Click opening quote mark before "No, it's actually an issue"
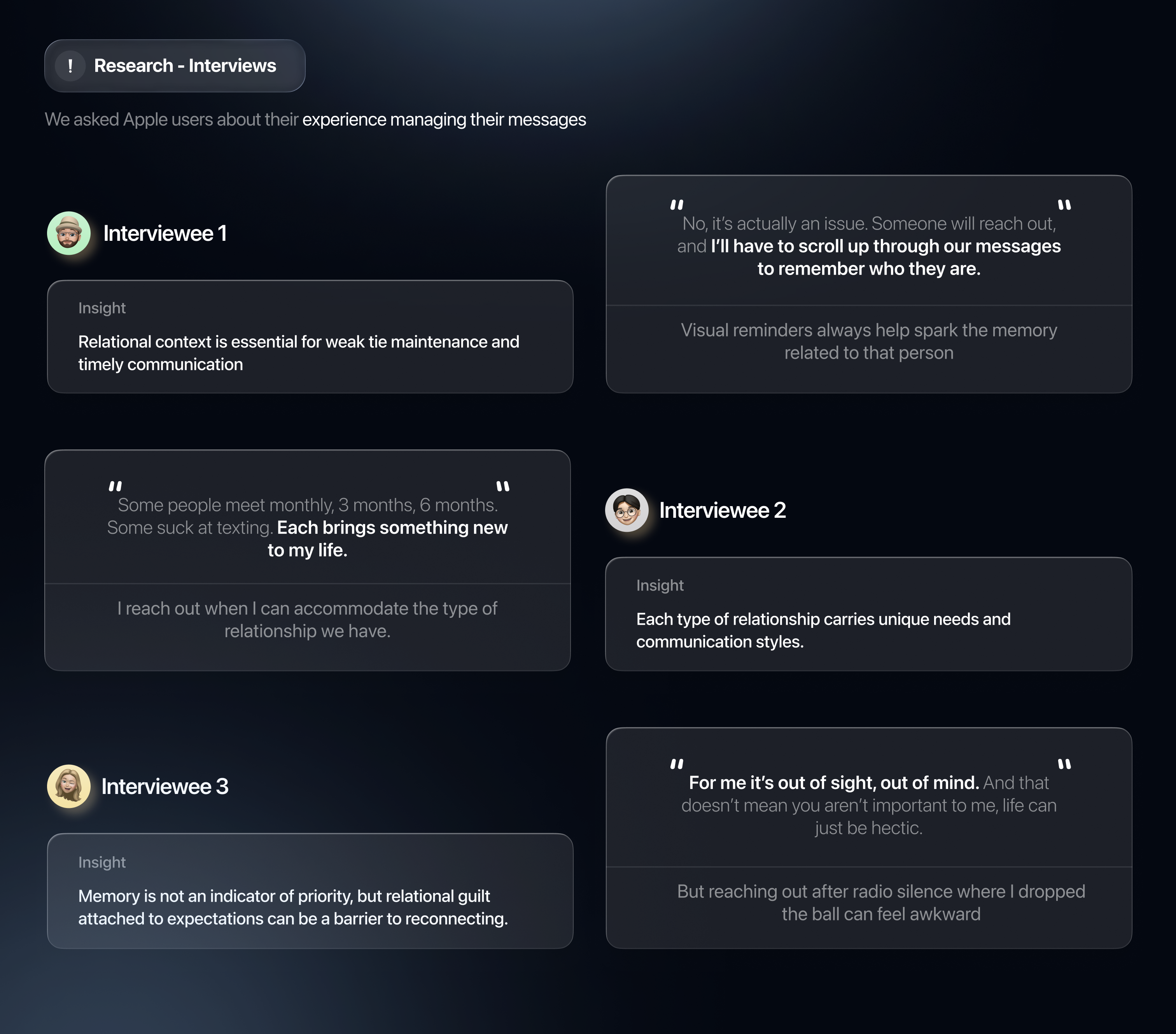 (677, 204)
